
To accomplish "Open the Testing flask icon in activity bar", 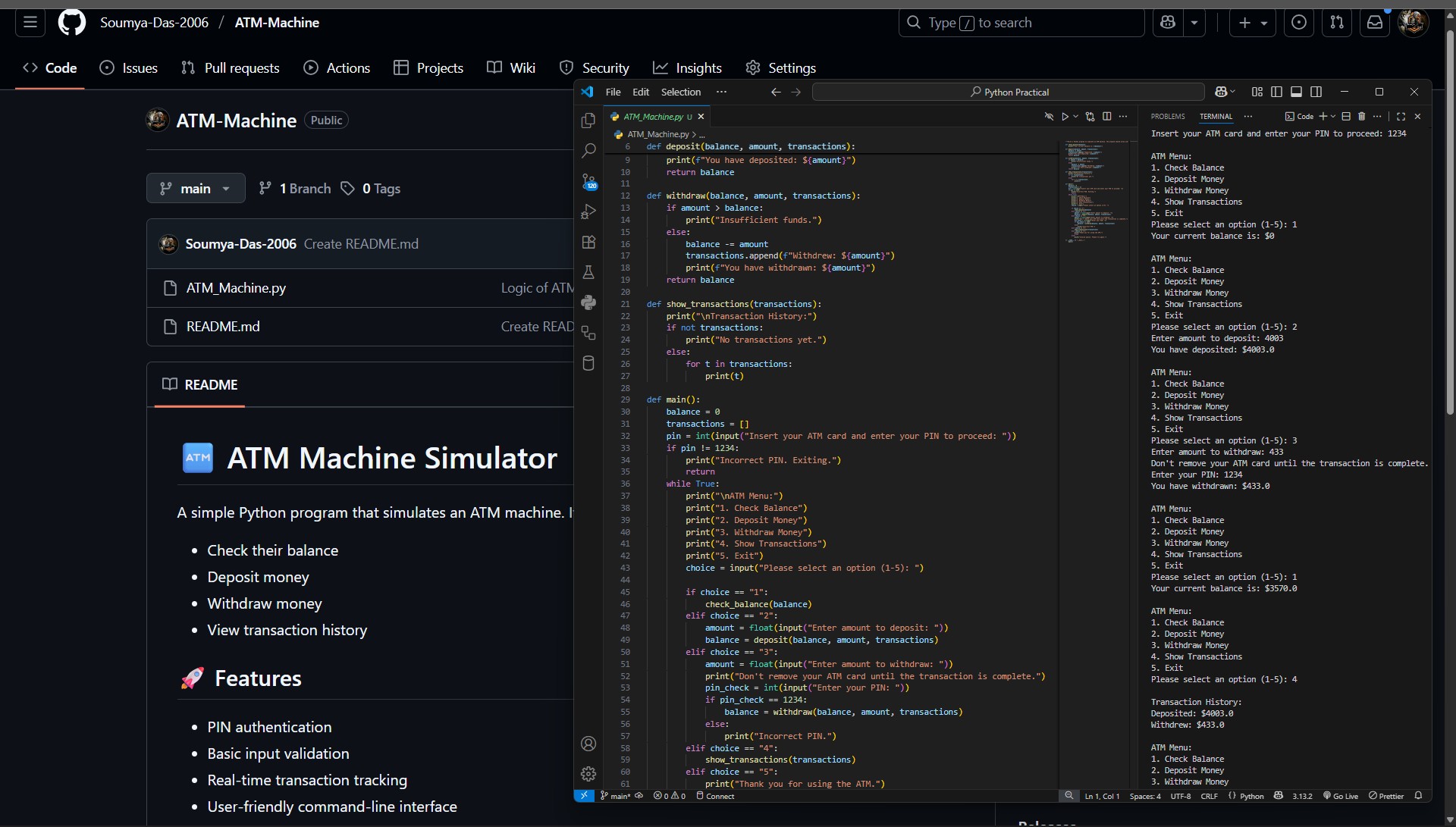I will [x=588, y=272].
